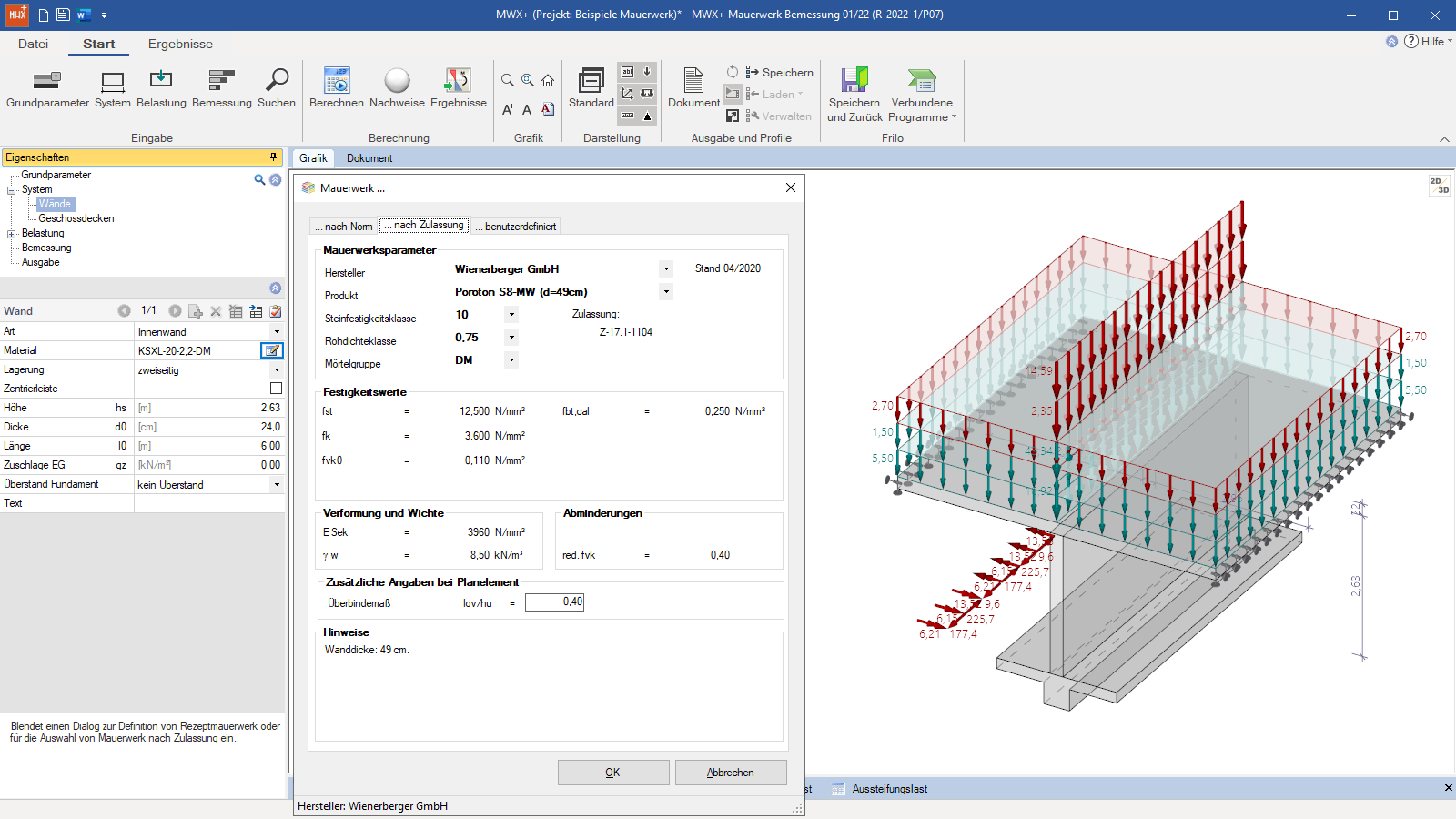Click the zoom magnifier in Grafik group

(x=508, y=80)
